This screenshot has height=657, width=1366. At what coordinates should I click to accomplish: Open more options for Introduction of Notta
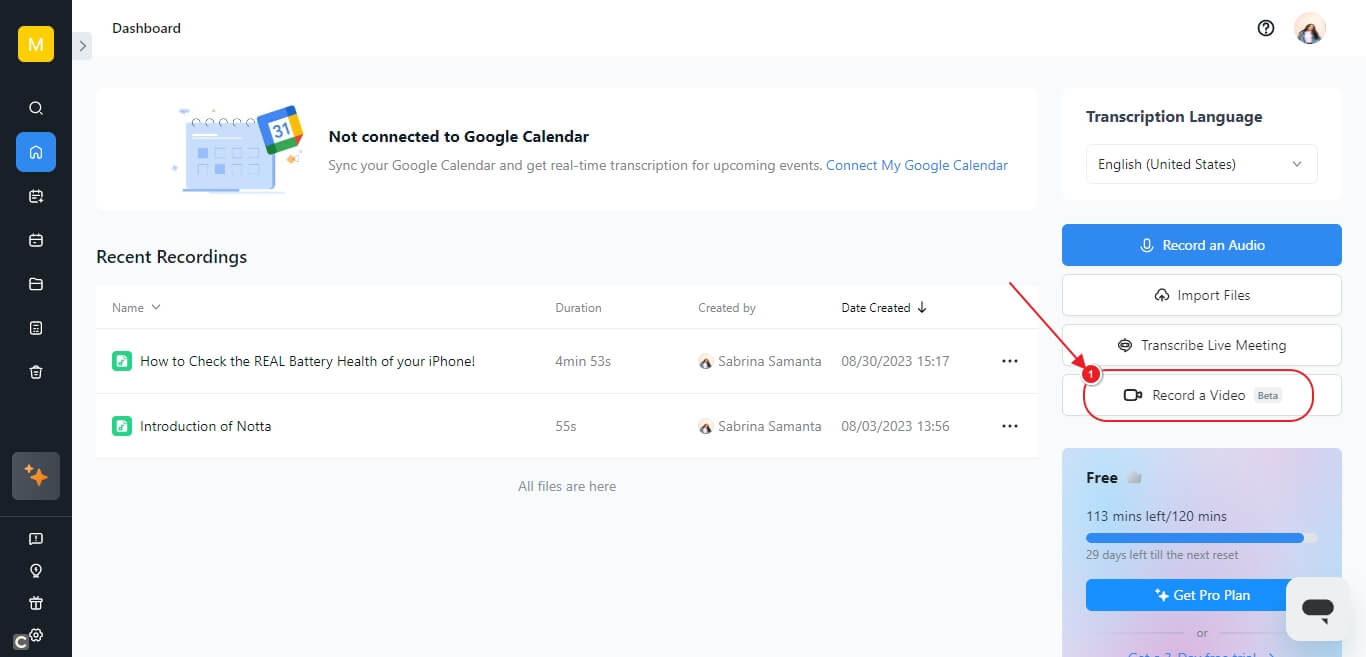click(x=1010, y=426)
